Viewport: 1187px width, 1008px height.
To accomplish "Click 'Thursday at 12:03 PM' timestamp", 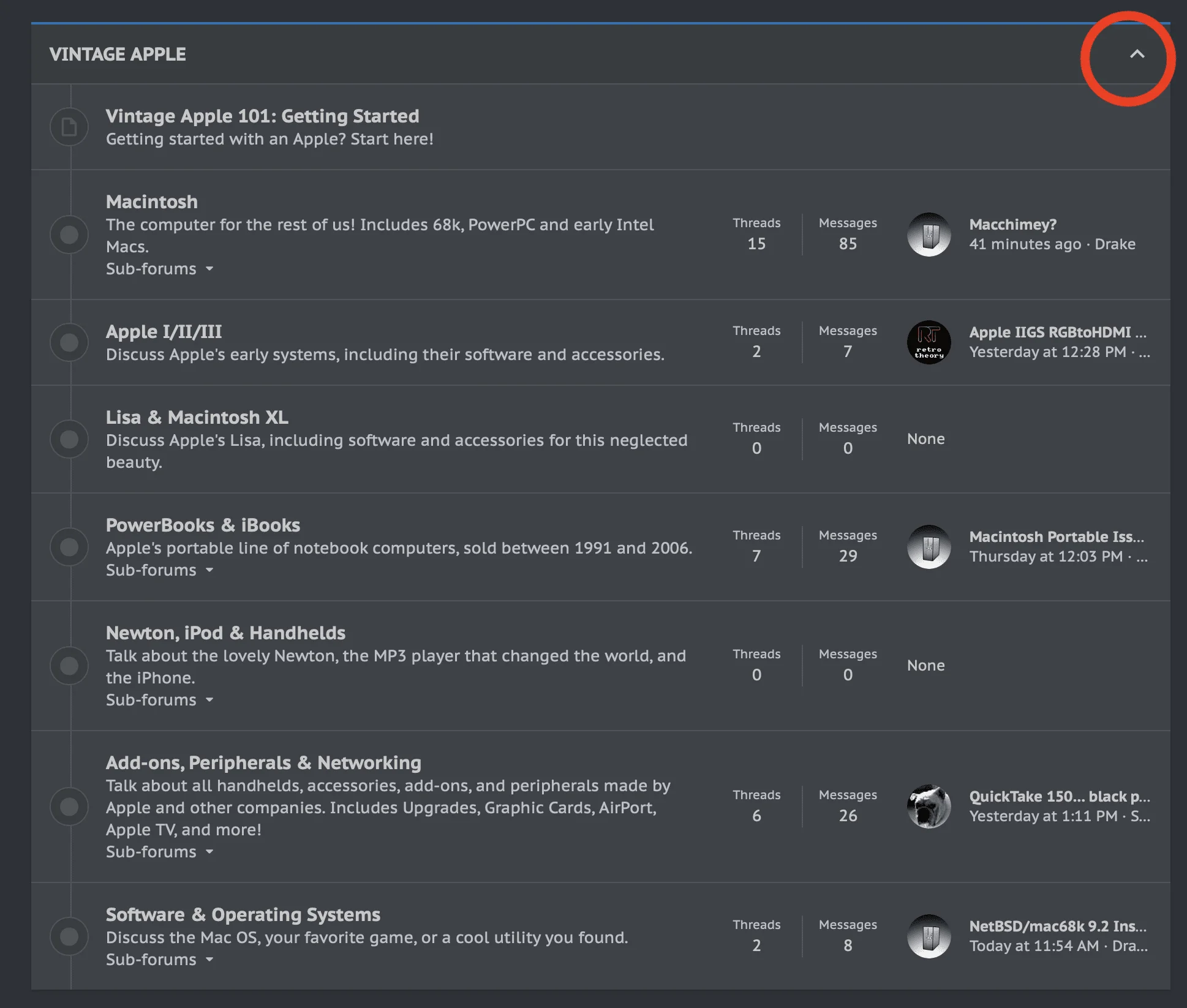I will 1046,556.
